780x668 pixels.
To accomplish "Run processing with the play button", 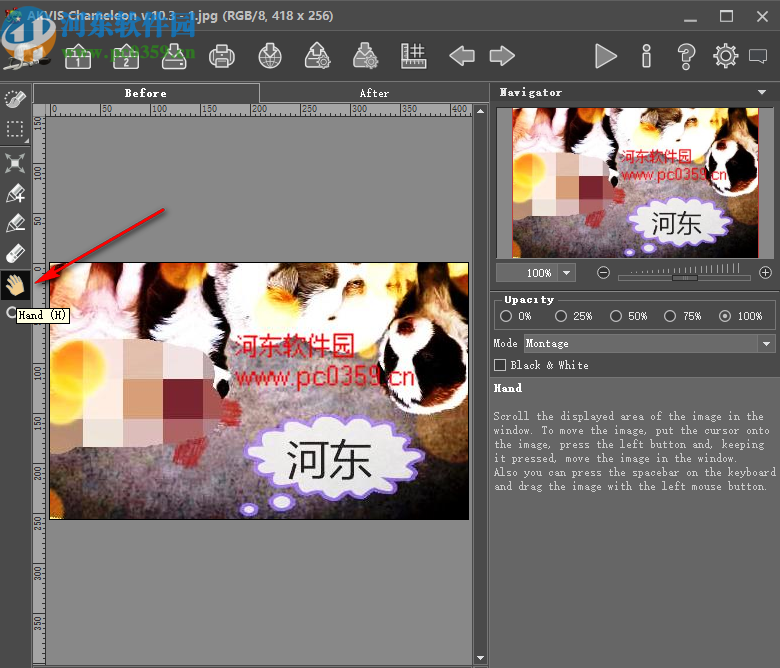I will tap(605, 56).
